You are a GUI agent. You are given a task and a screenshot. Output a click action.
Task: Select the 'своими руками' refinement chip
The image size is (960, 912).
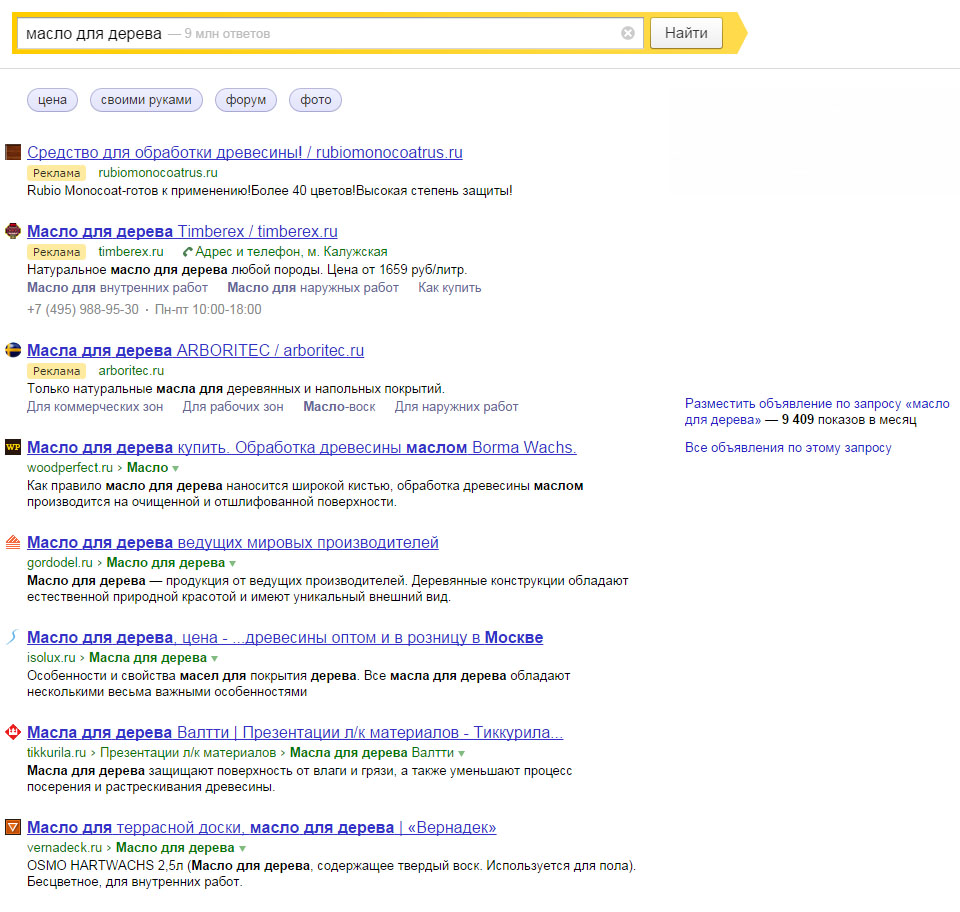coord(146,100)
